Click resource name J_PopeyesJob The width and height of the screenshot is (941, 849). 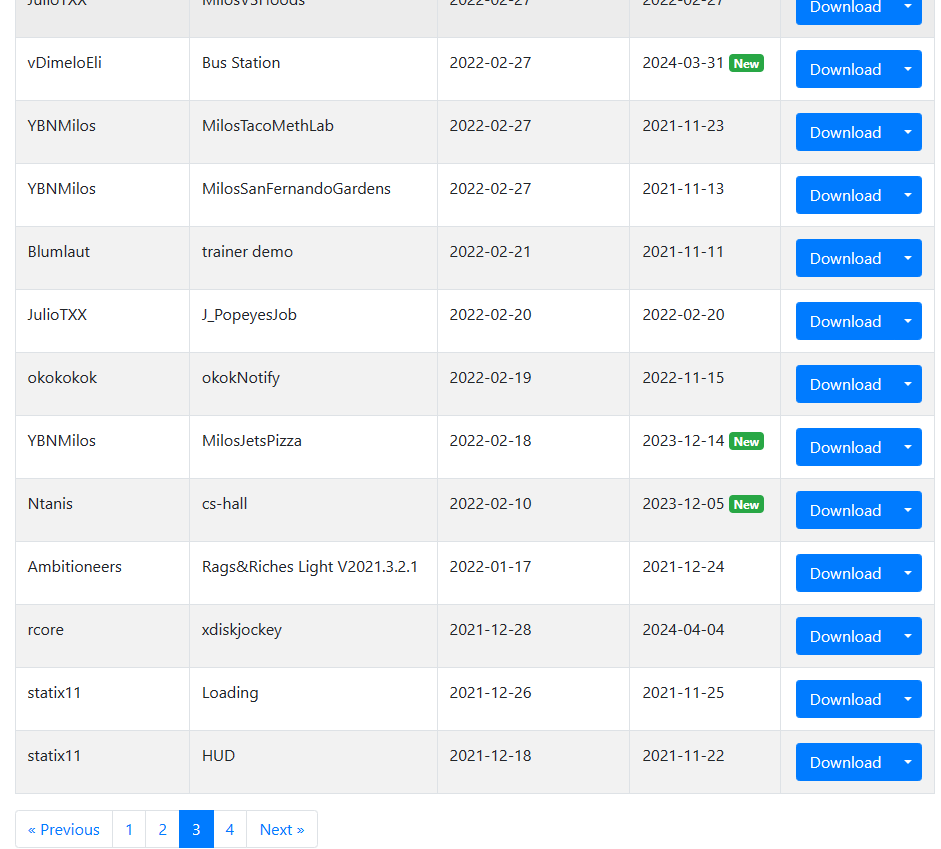[x=249, y=315]
